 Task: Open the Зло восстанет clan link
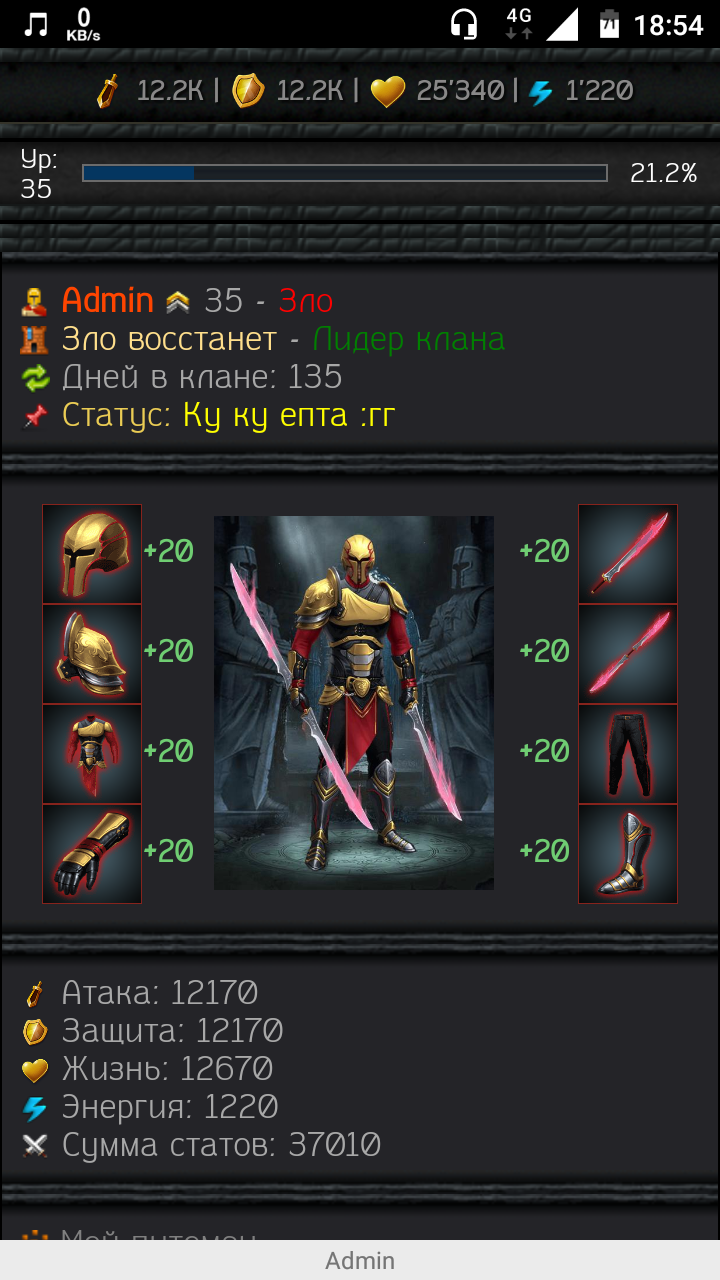coord(169,339)
